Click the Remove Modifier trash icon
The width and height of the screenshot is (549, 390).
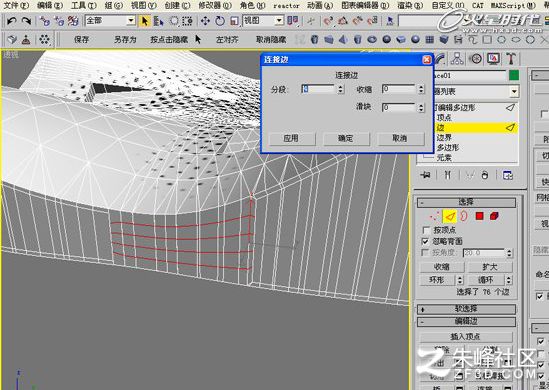click(485, 175)
